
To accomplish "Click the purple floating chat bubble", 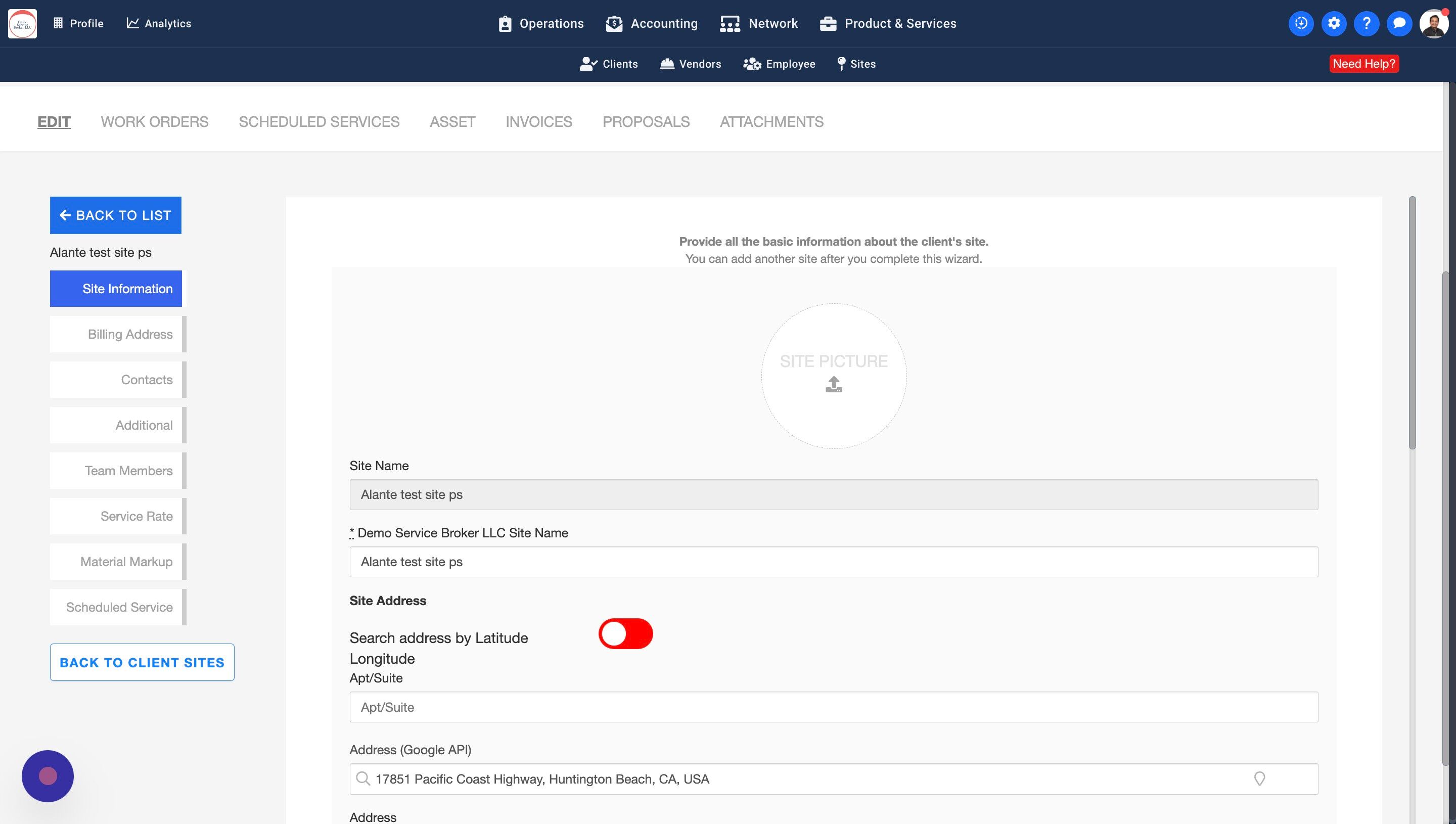I will point(48,776).
